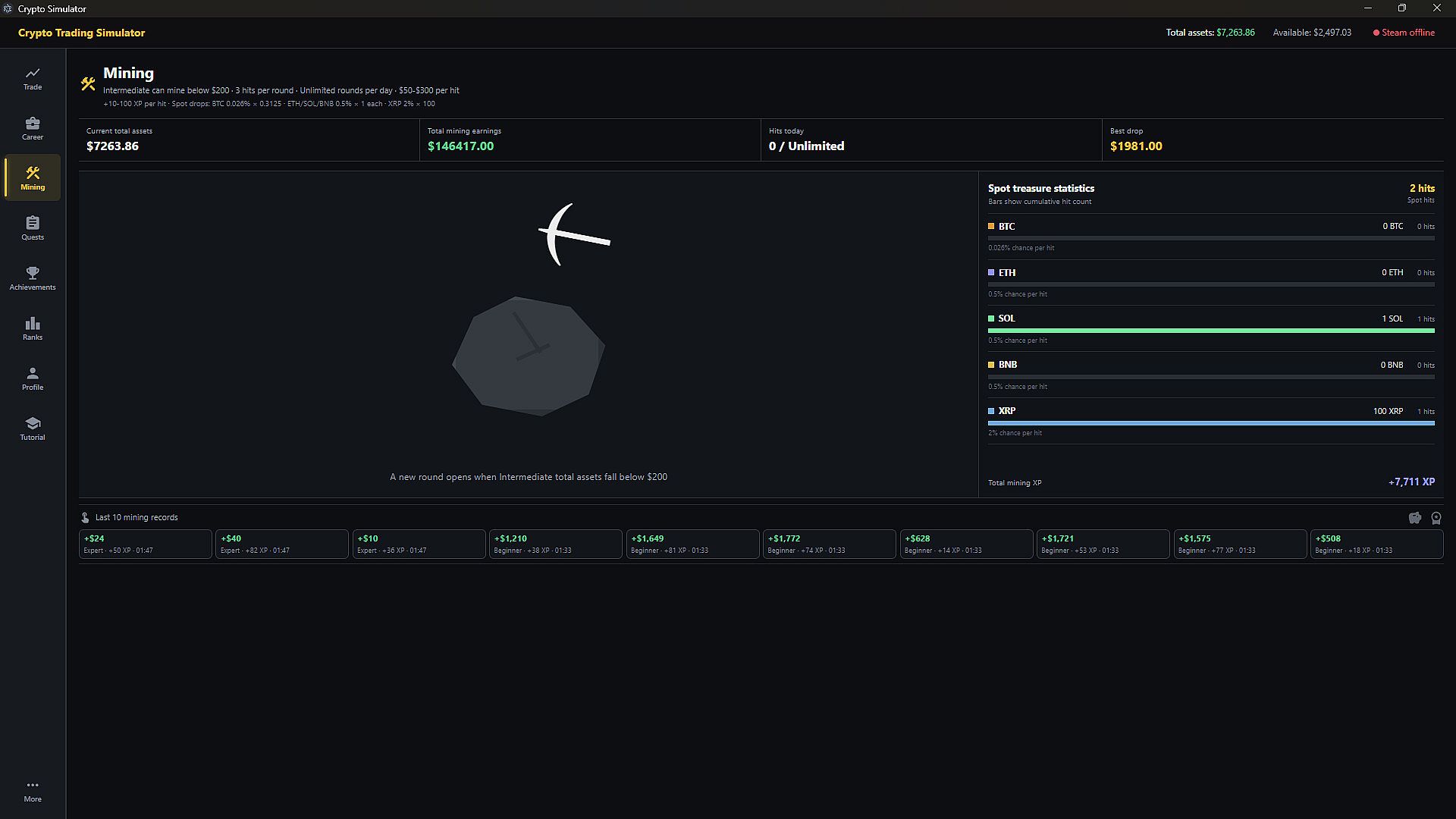1456x819 pixels.
Task: Click the piggy bank icon above the records
Action: coord(1415,518)
